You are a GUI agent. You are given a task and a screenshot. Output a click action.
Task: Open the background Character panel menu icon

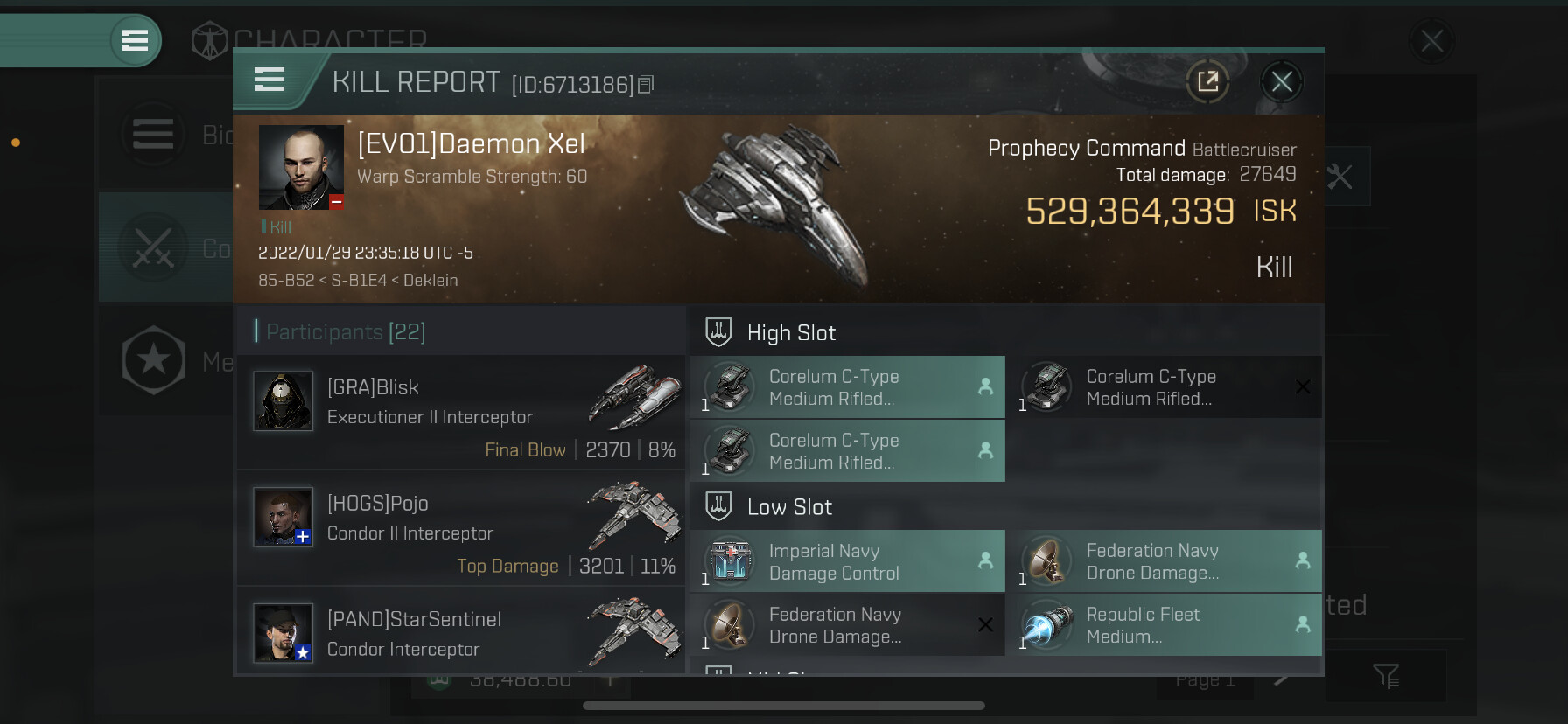coord(153,134)
